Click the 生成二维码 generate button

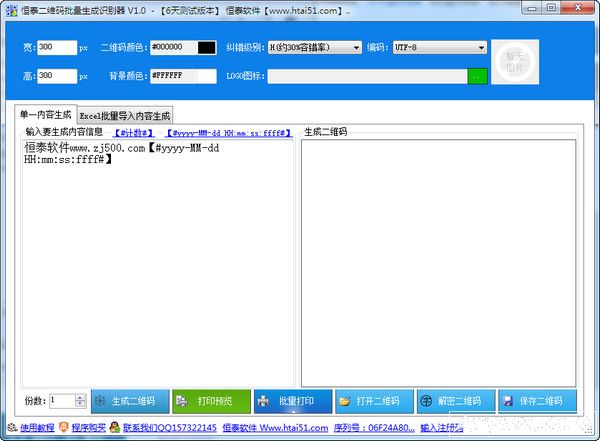pyautogui.click(x=130, y=401)
